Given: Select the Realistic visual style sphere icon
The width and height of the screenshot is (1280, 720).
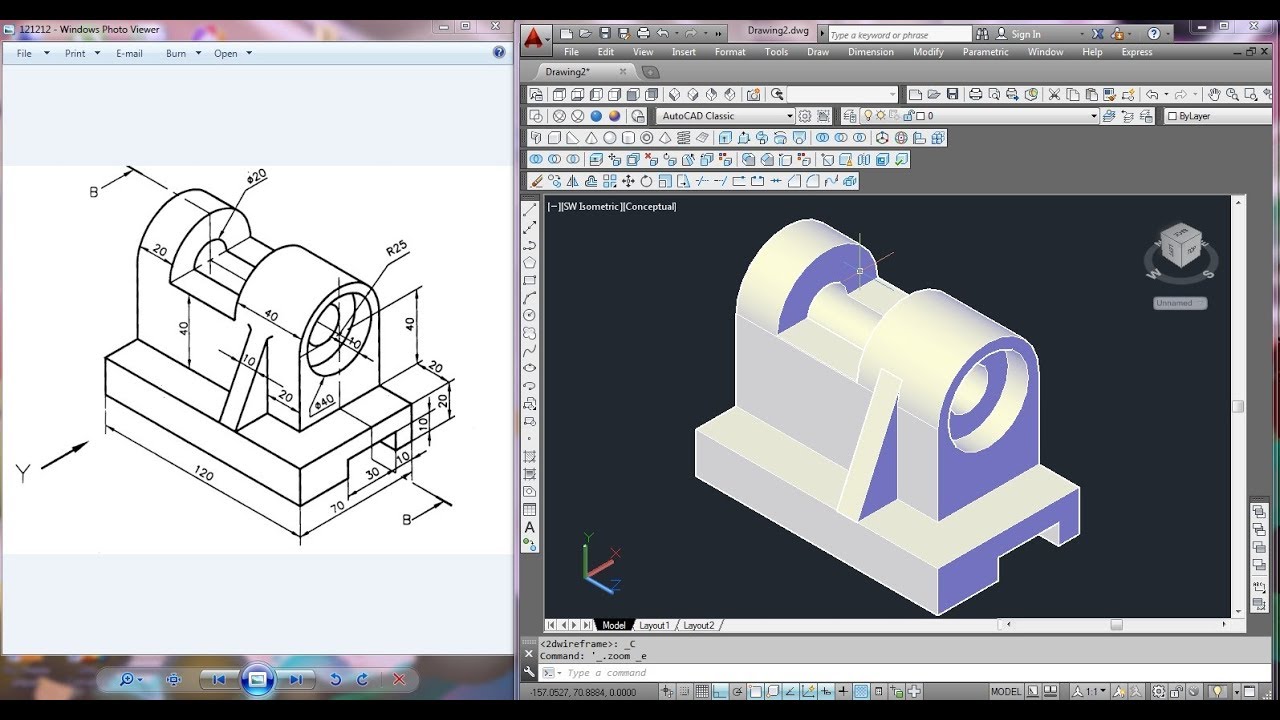Looking at the screenshot, I should pyautogui.click(x=596, y=116).
